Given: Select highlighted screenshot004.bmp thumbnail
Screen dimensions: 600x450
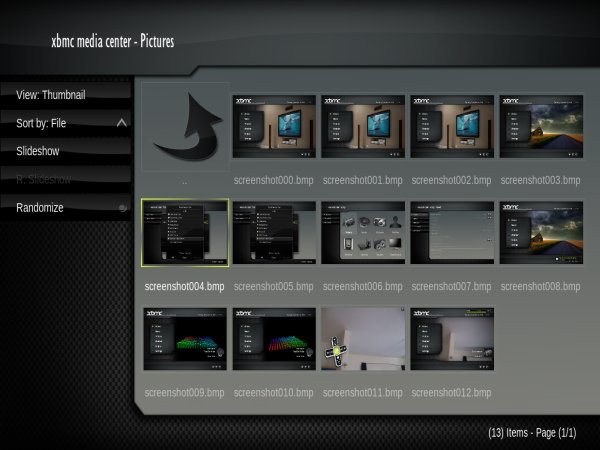Looking at the screenshot, I should click(x=185, y=233).
